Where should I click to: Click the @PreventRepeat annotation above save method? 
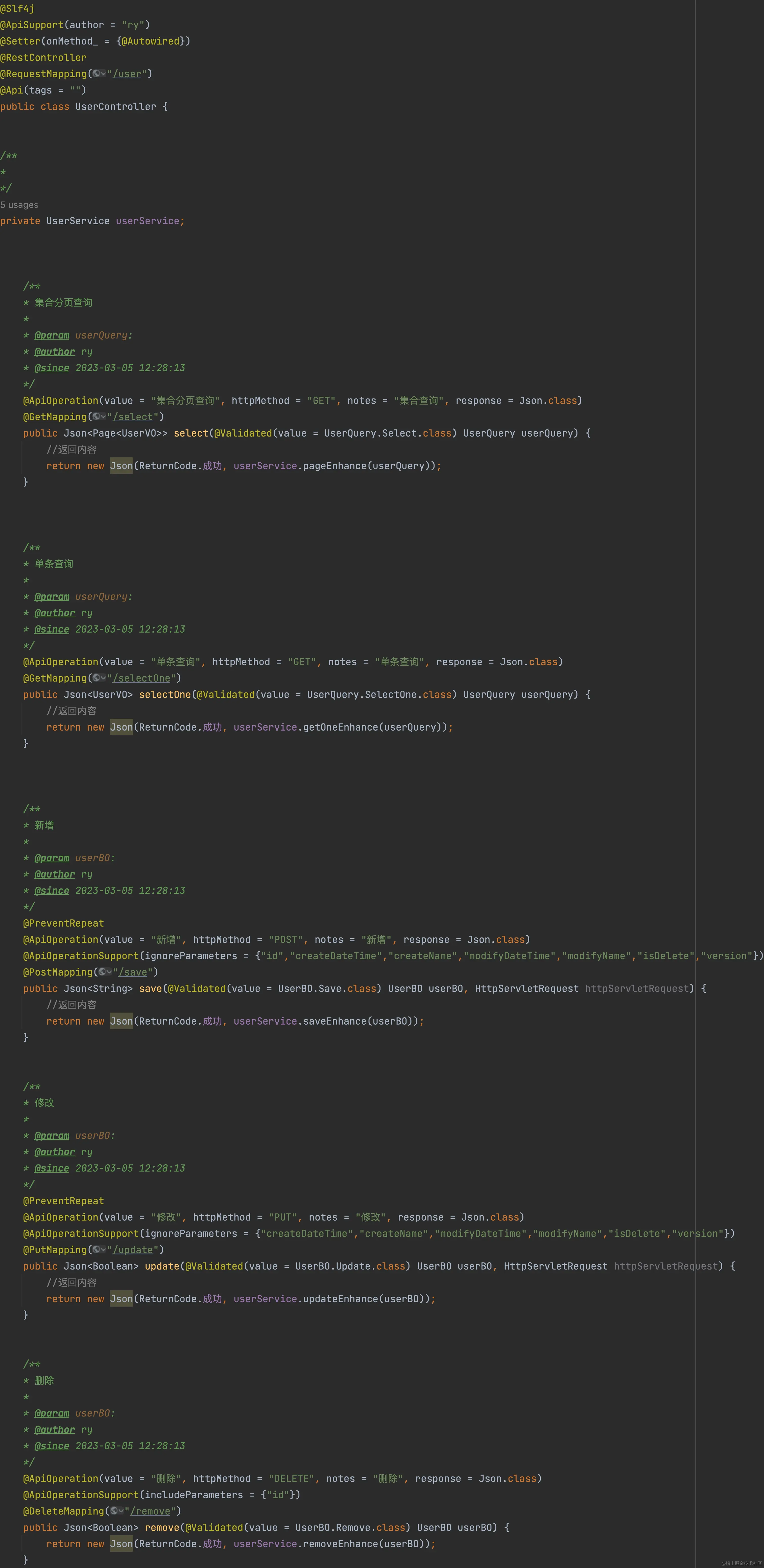(x=63, y=923)
